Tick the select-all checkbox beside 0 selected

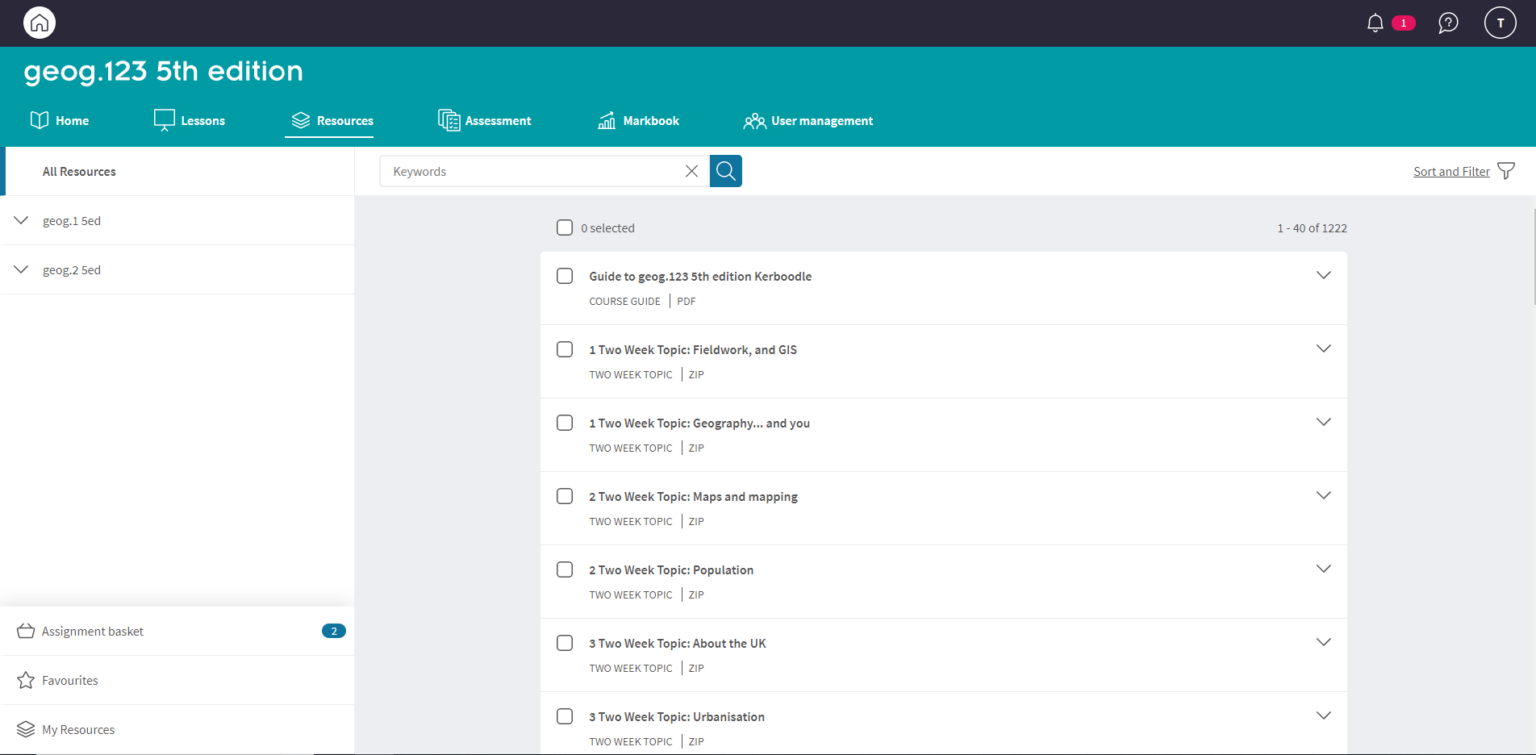tap(565, 228)
